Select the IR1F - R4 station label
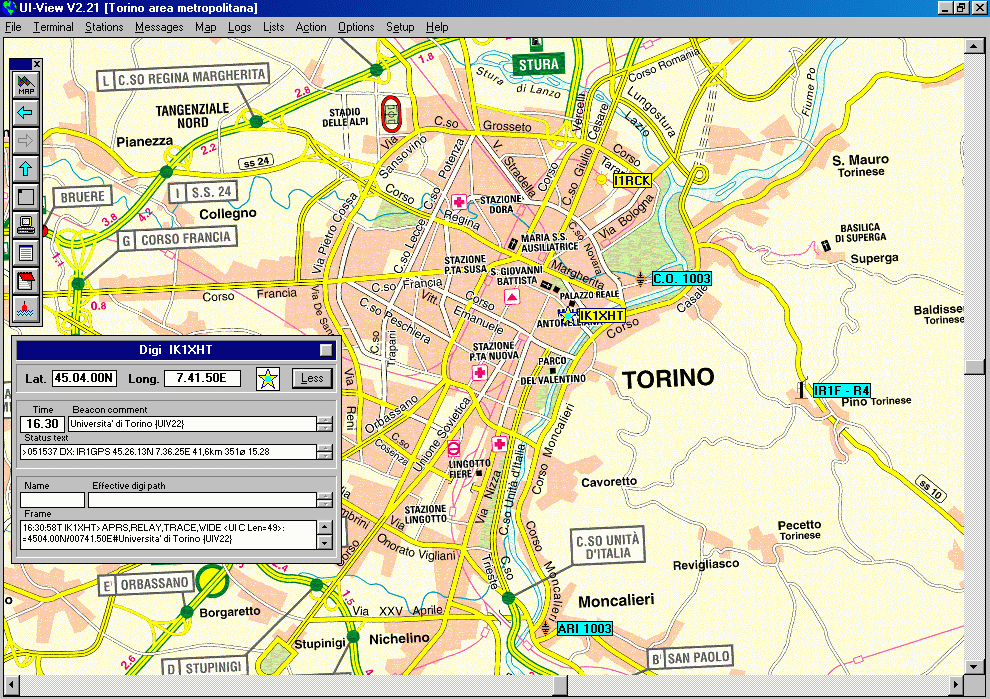Screen dimensions: 990x699 pyautogui.click(x=842, y=390)
